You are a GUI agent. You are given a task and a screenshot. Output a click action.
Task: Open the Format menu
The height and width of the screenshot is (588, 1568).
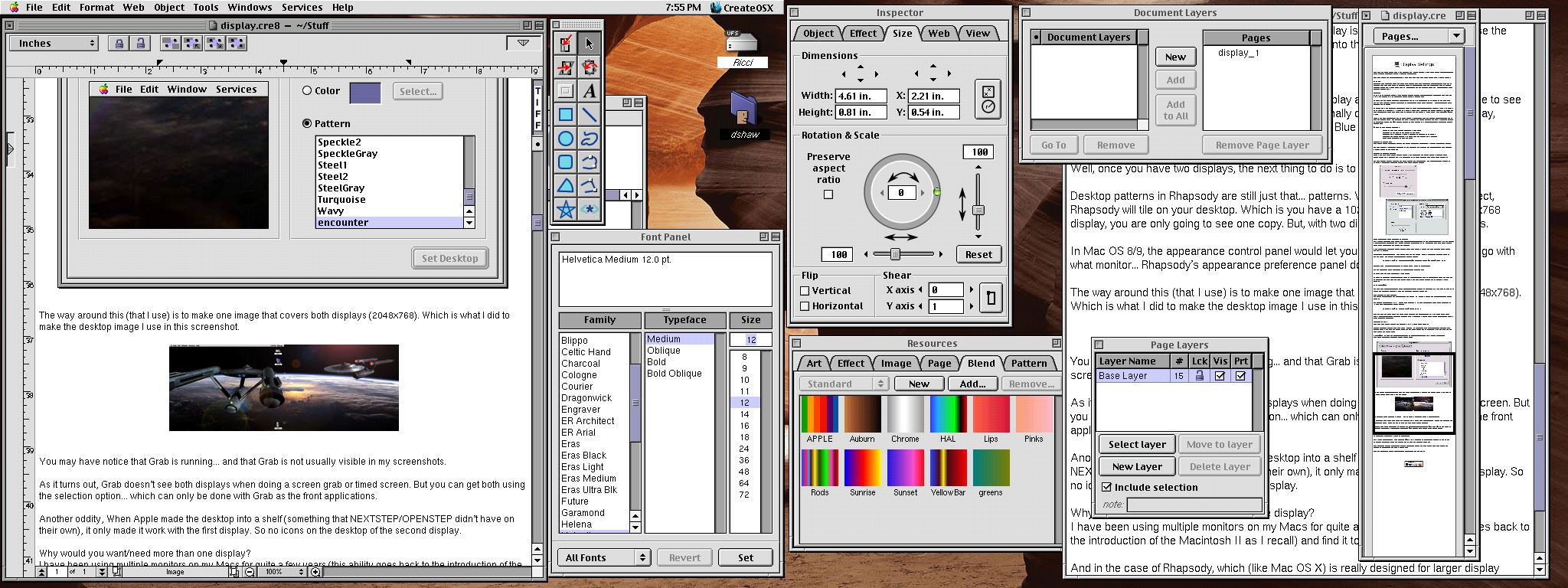click(x=96, y=7)
